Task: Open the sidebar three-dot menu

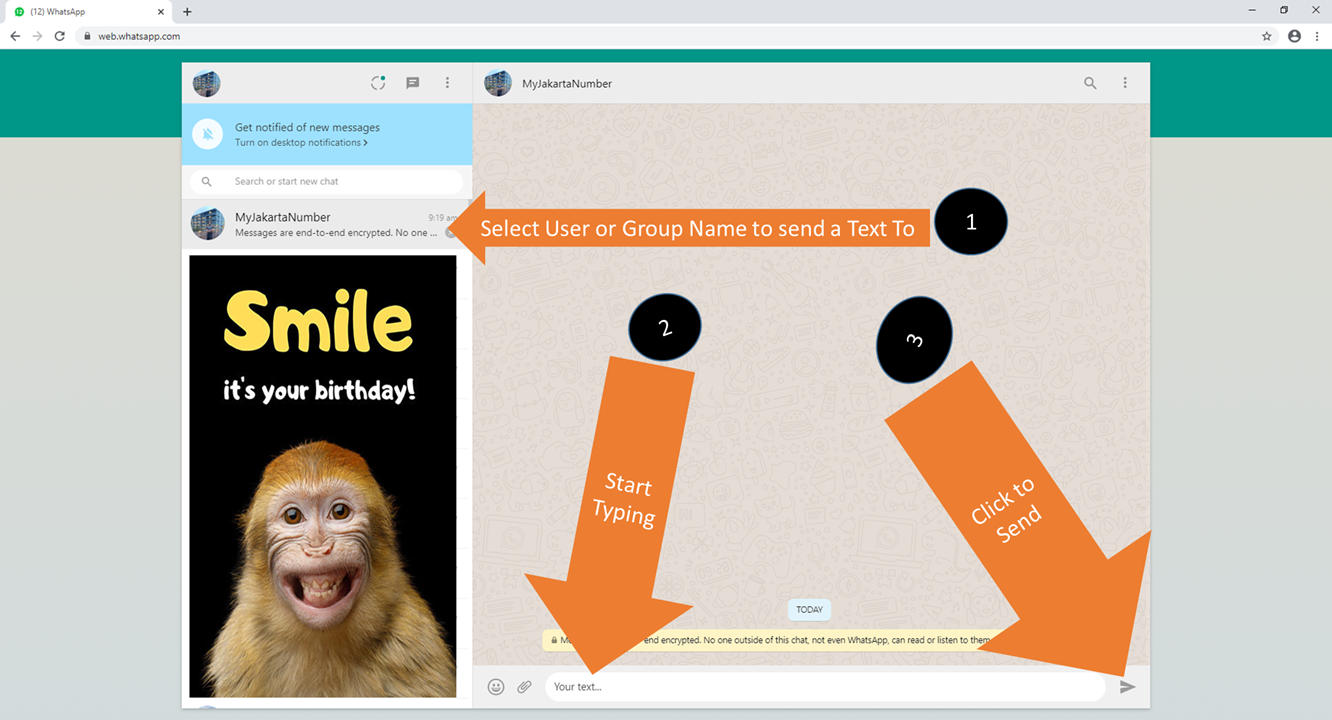Action: click(x=447, y=83)
